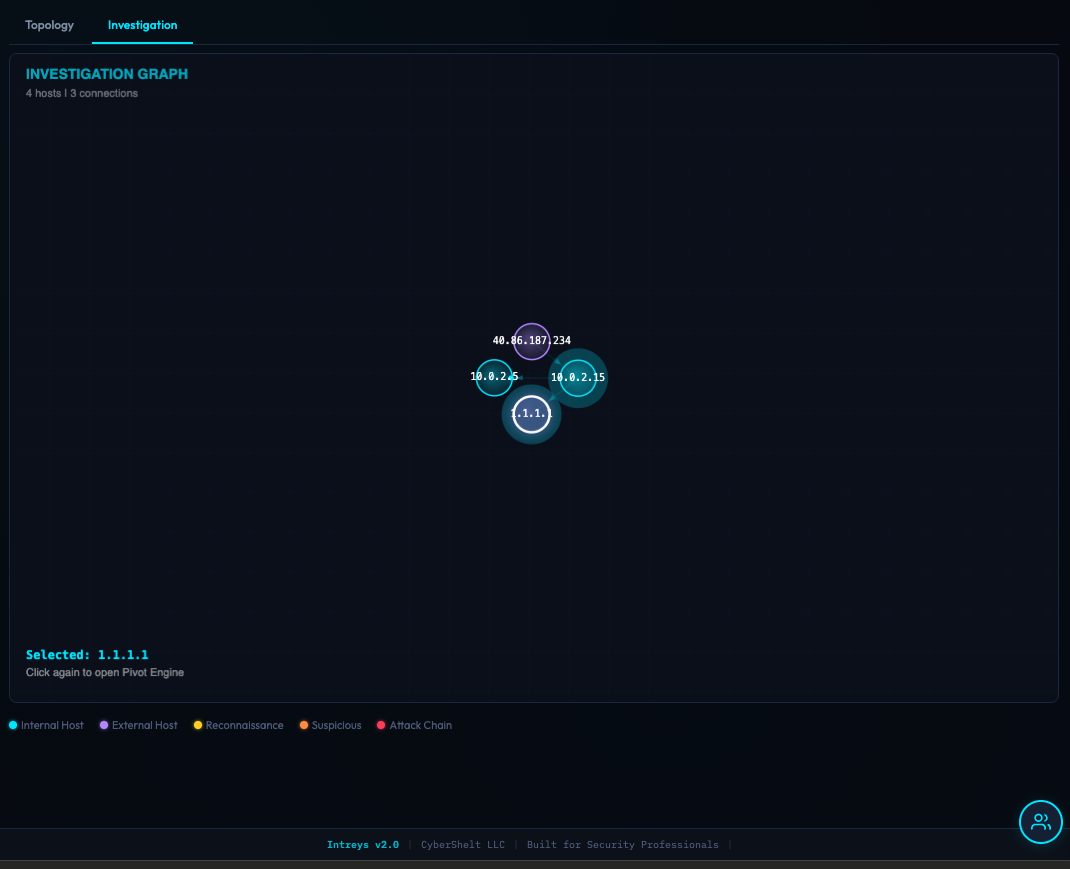Open the contacts icon in bottom right corner
Viewport: 1070px width, 869px height.
pos(1040,821)
